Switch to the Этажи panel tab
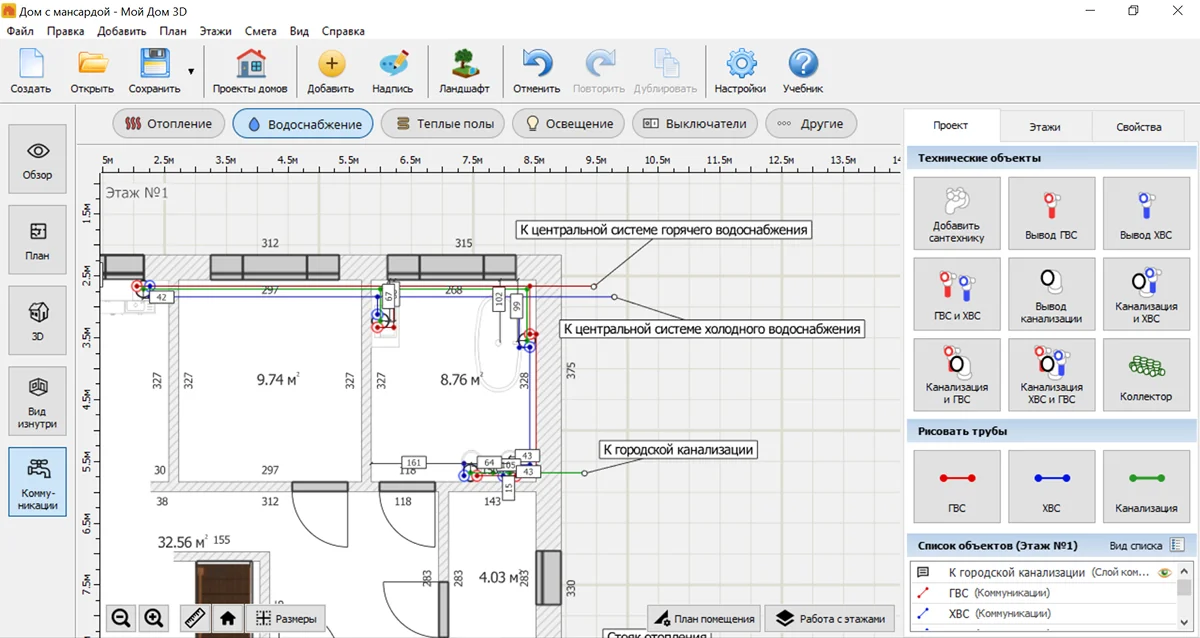This screenshot has width=1200, height=638. tap(1045, 127)
